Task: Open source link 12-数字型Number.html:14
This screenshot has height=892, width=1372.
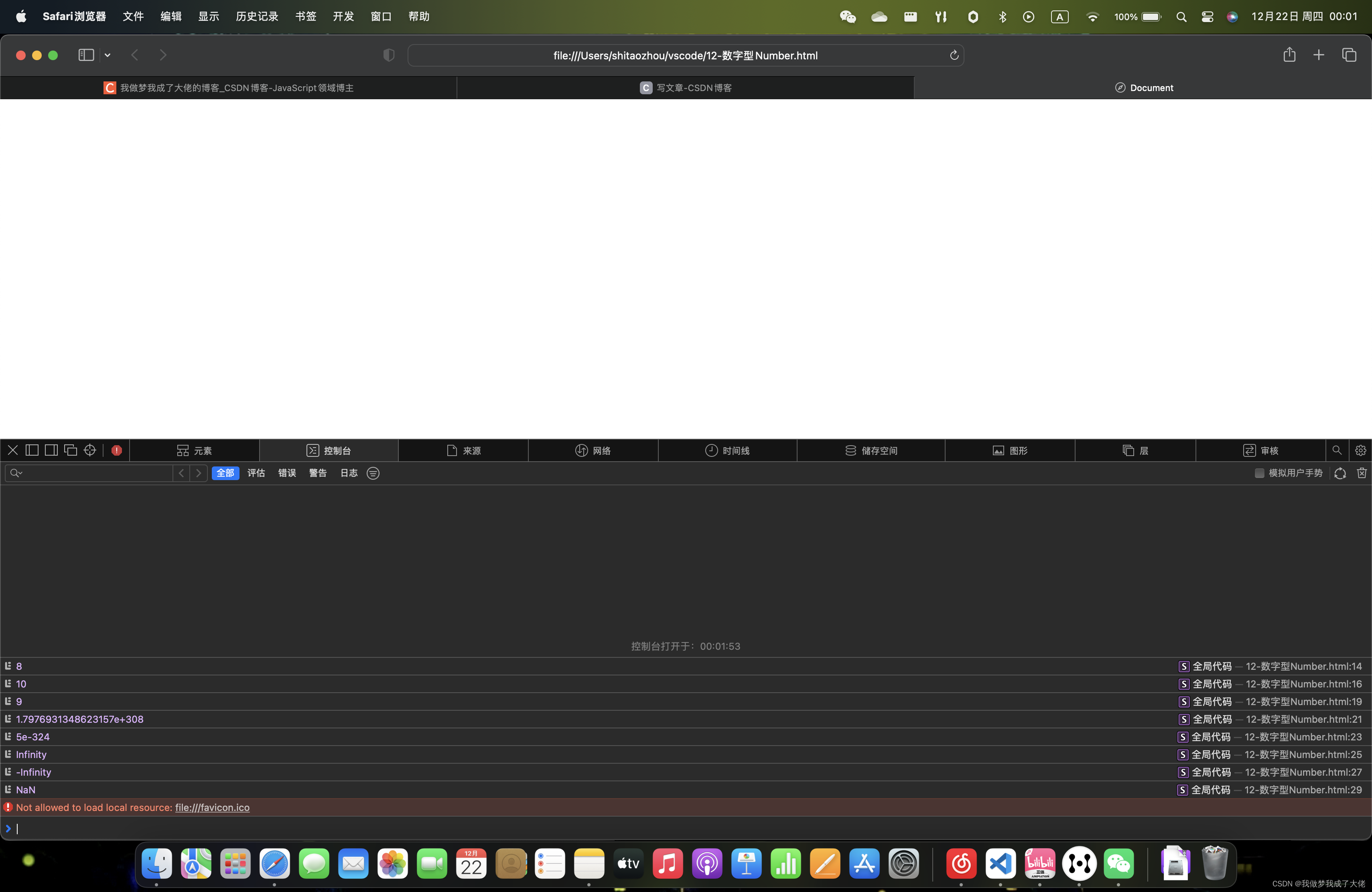Action: pos(1304,666)
